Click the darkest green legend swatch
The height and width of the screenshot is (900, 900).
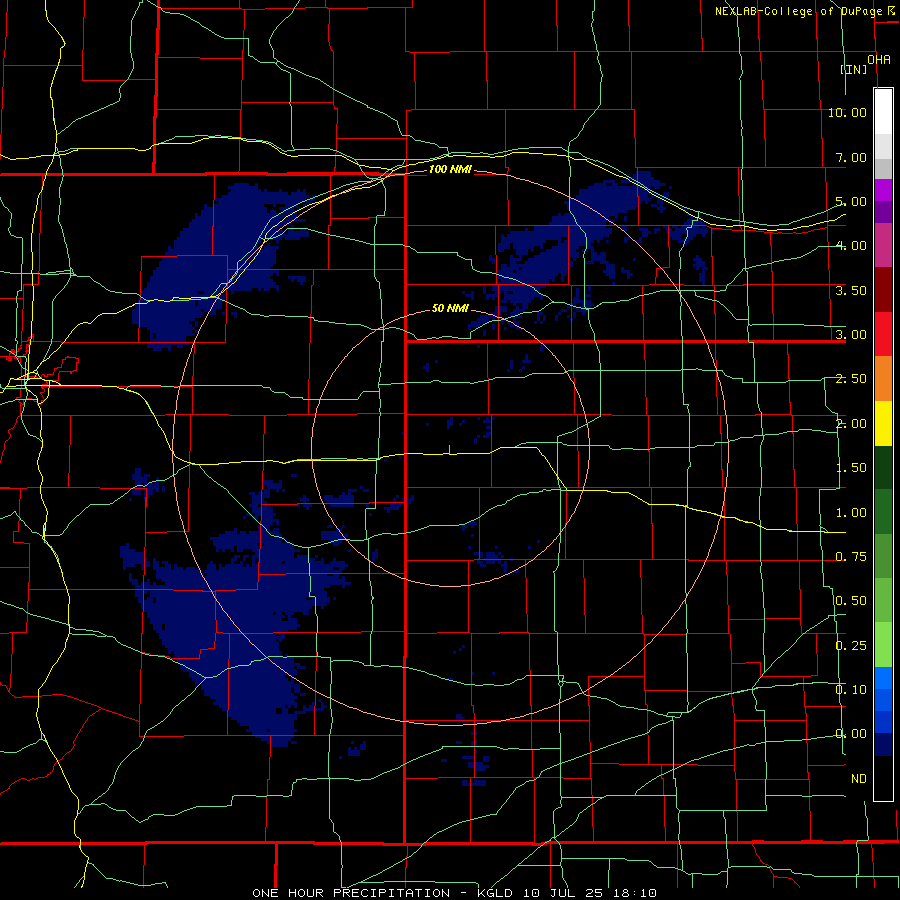883,467
